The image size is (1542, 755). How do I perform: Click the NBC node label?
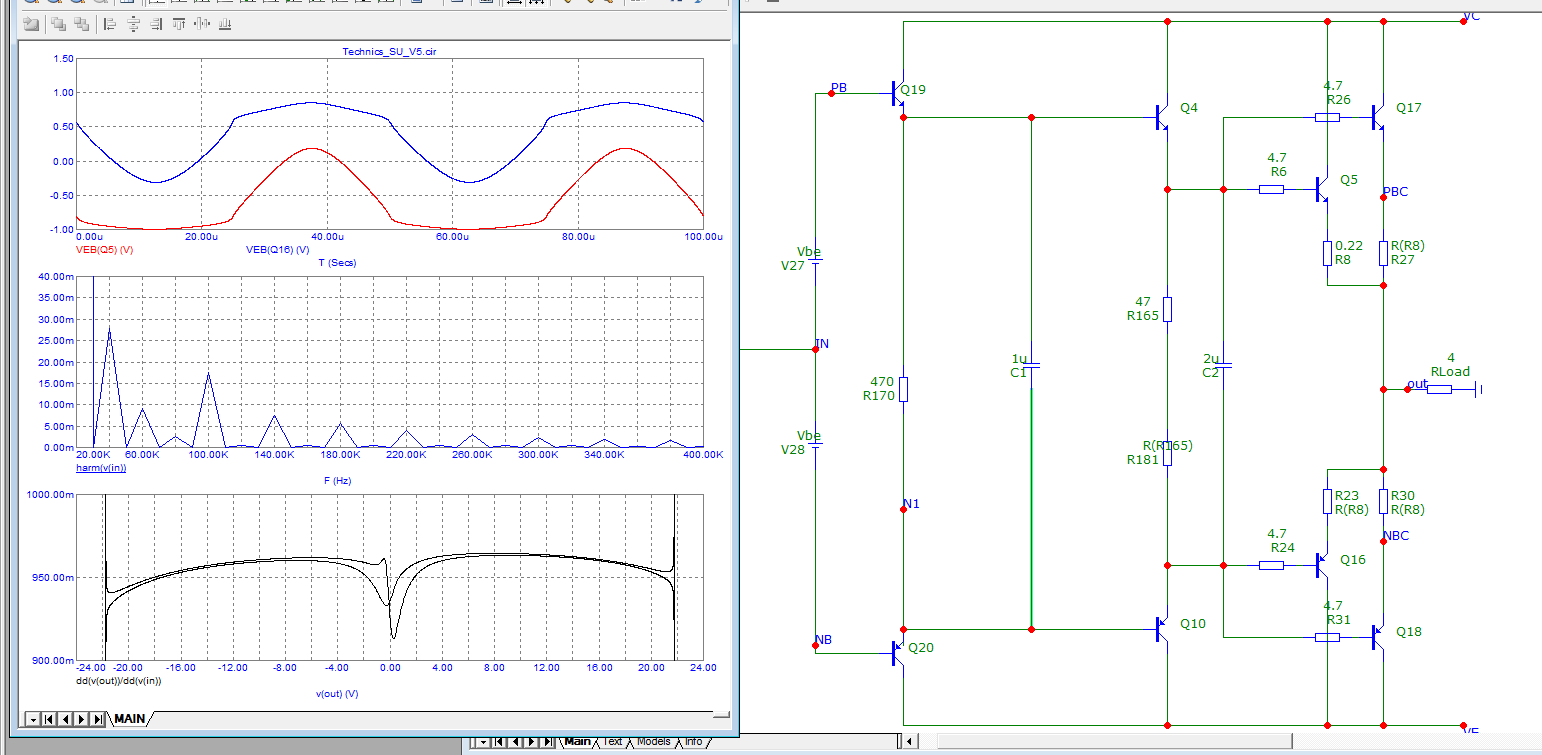(1396, 536)
